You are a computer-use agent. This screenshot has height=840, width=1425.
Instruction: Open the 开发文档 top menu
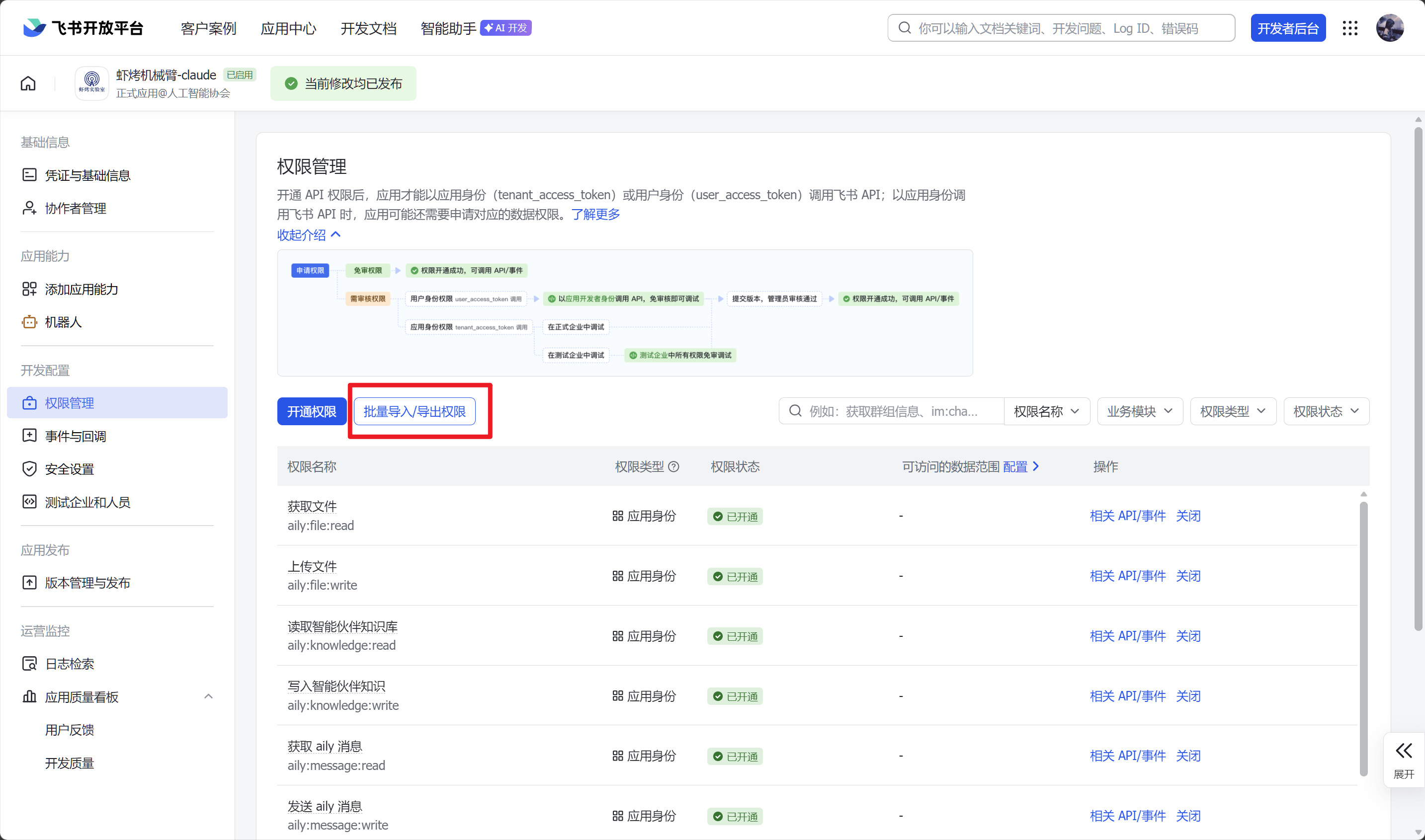pos(368,28)
